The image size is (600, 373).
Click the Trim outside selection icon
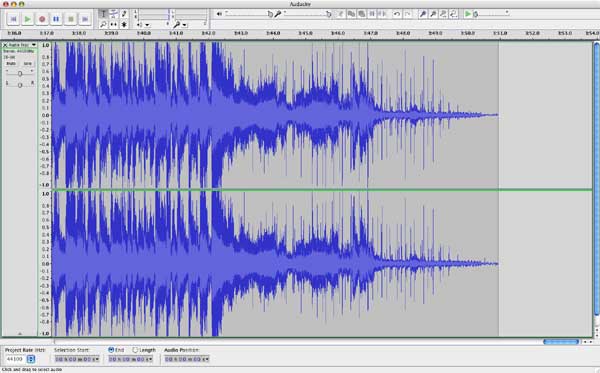point(372,14)
